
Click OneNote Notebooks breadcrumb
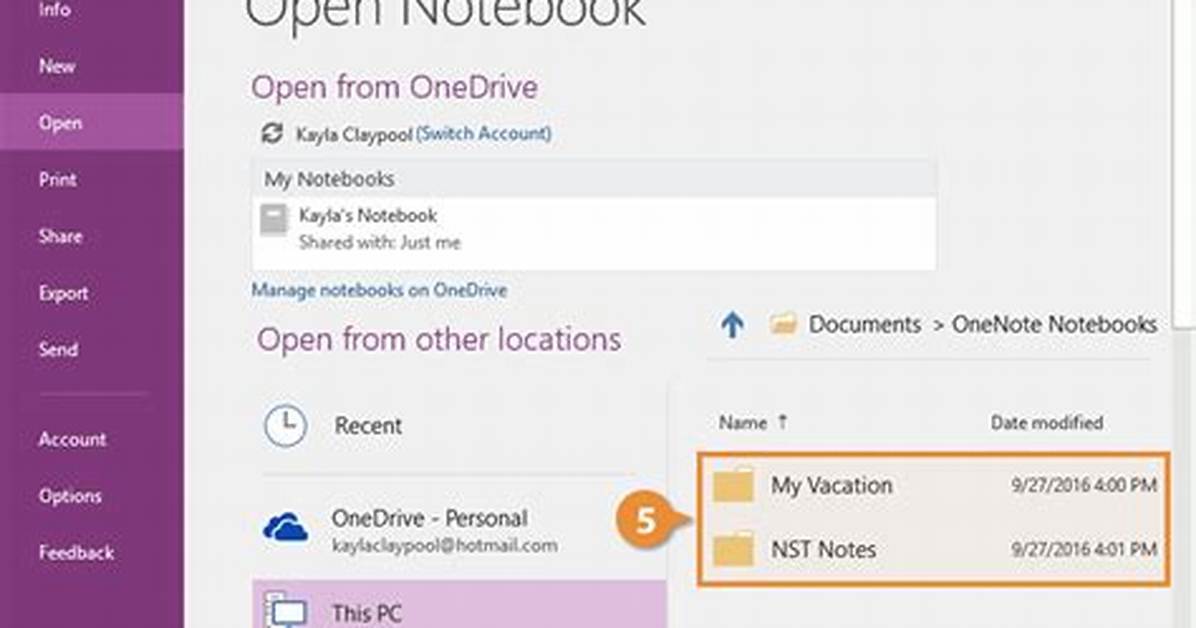click(x=1054, y=324)
